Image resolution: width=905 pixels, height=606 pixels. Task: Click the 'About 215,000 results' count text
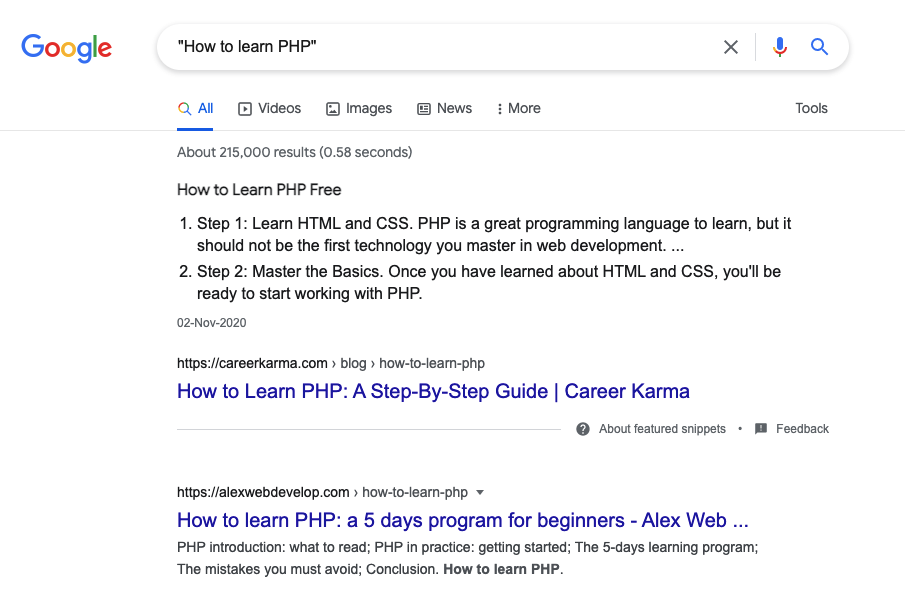(x=294, y=152)
